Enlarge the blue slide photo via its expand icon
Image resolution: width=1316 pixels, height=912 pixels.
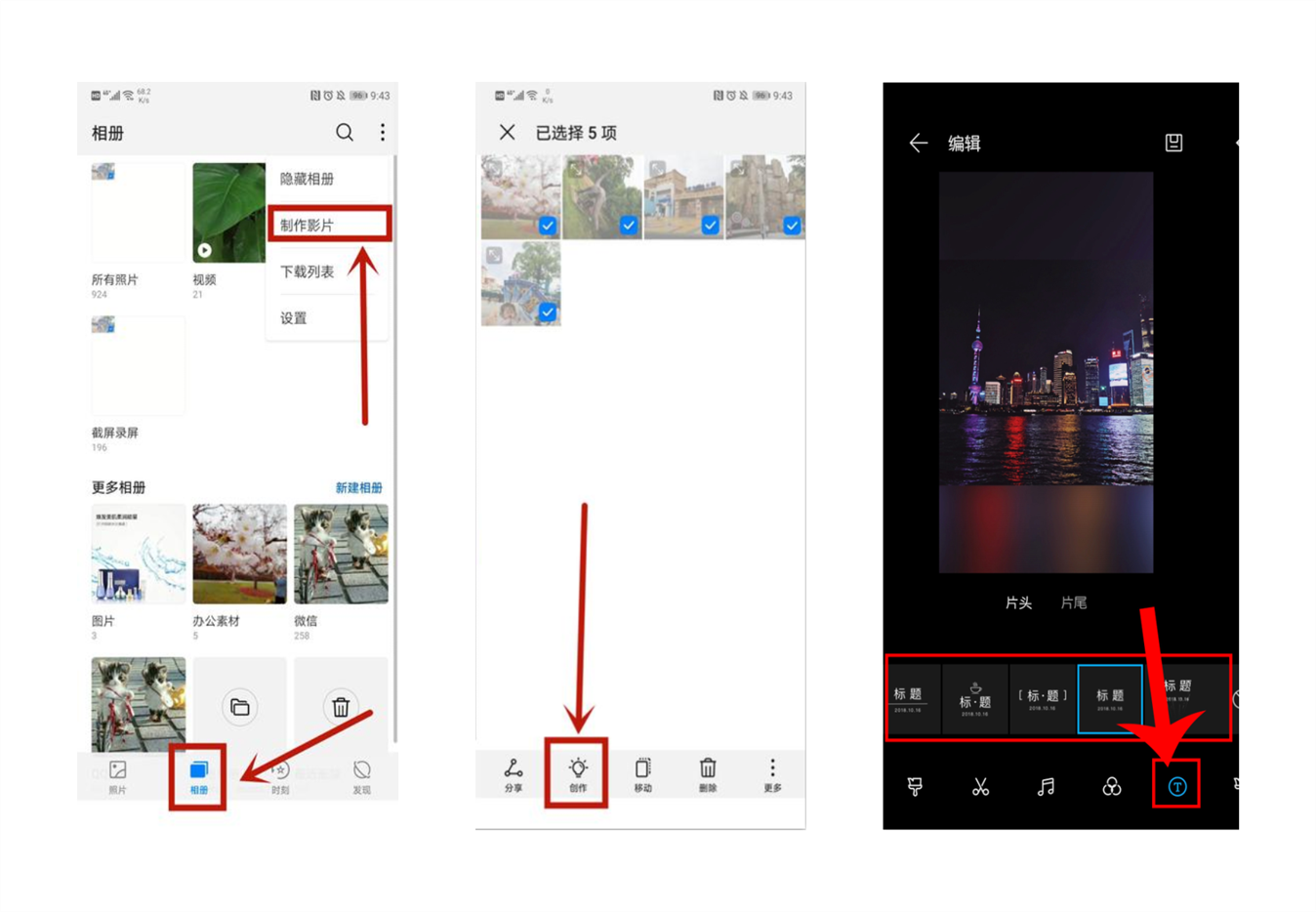point(494,256)
